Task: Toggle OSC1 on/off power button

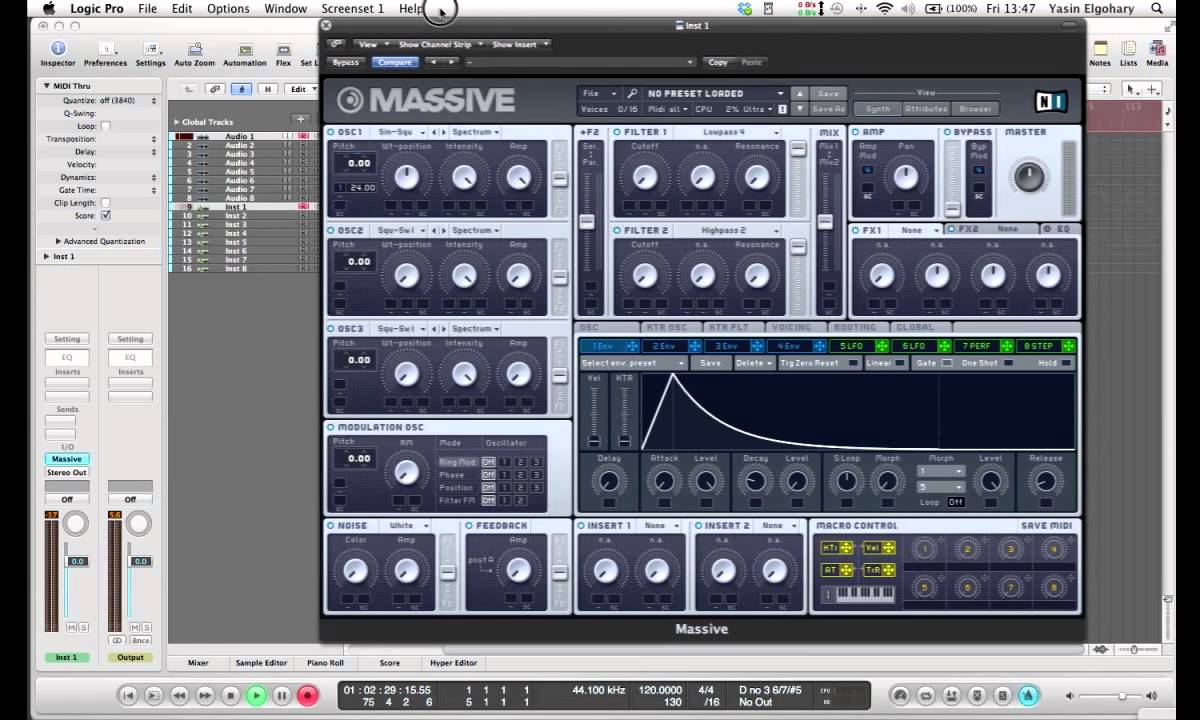Action: (x=332, y=132)
